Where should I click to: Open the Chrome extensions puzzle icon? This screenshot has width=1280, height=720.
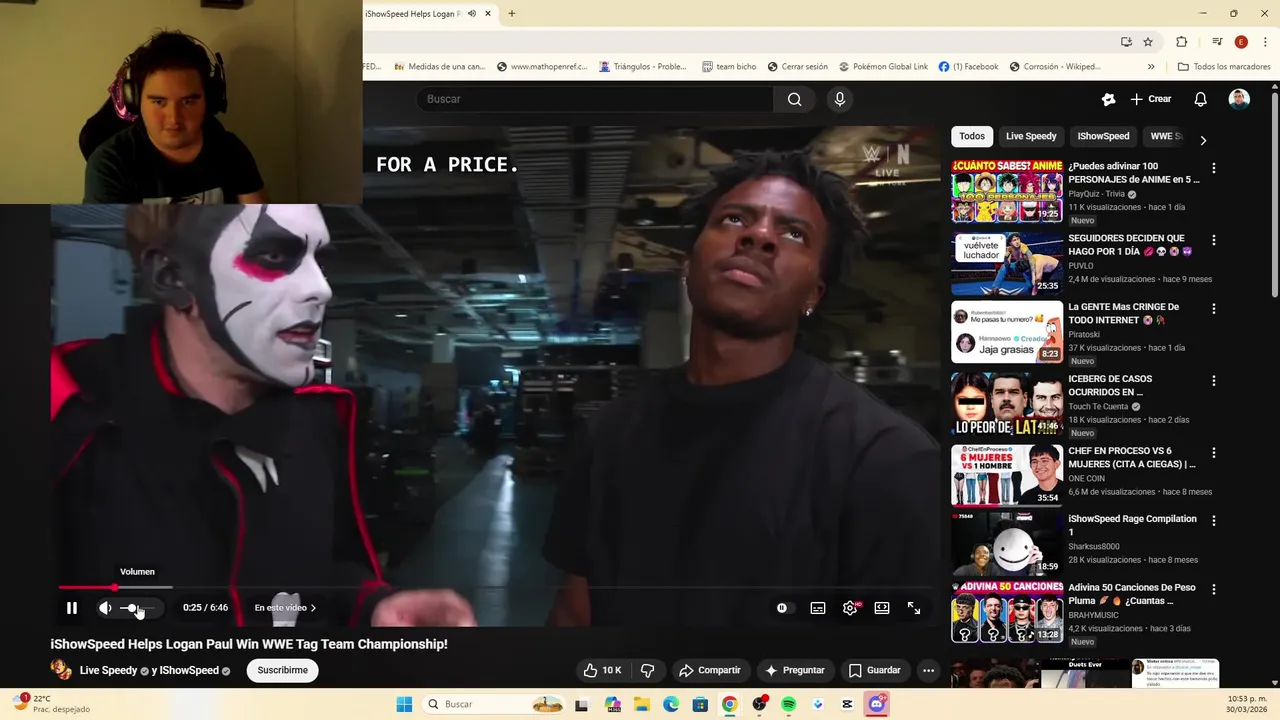click(x=1181, y=42)
